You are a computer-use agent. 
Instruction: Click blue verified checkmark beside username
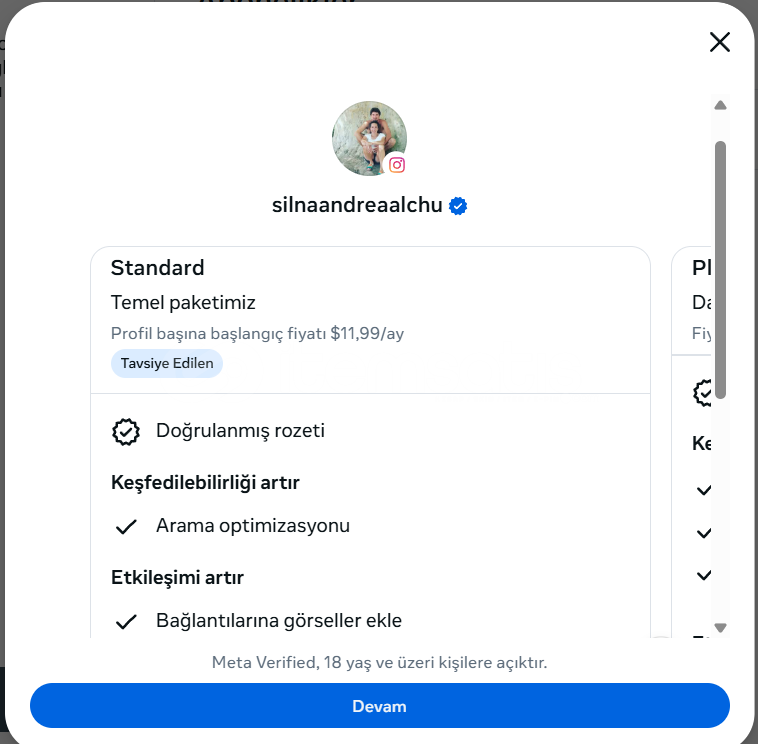(x=459, y=206)
